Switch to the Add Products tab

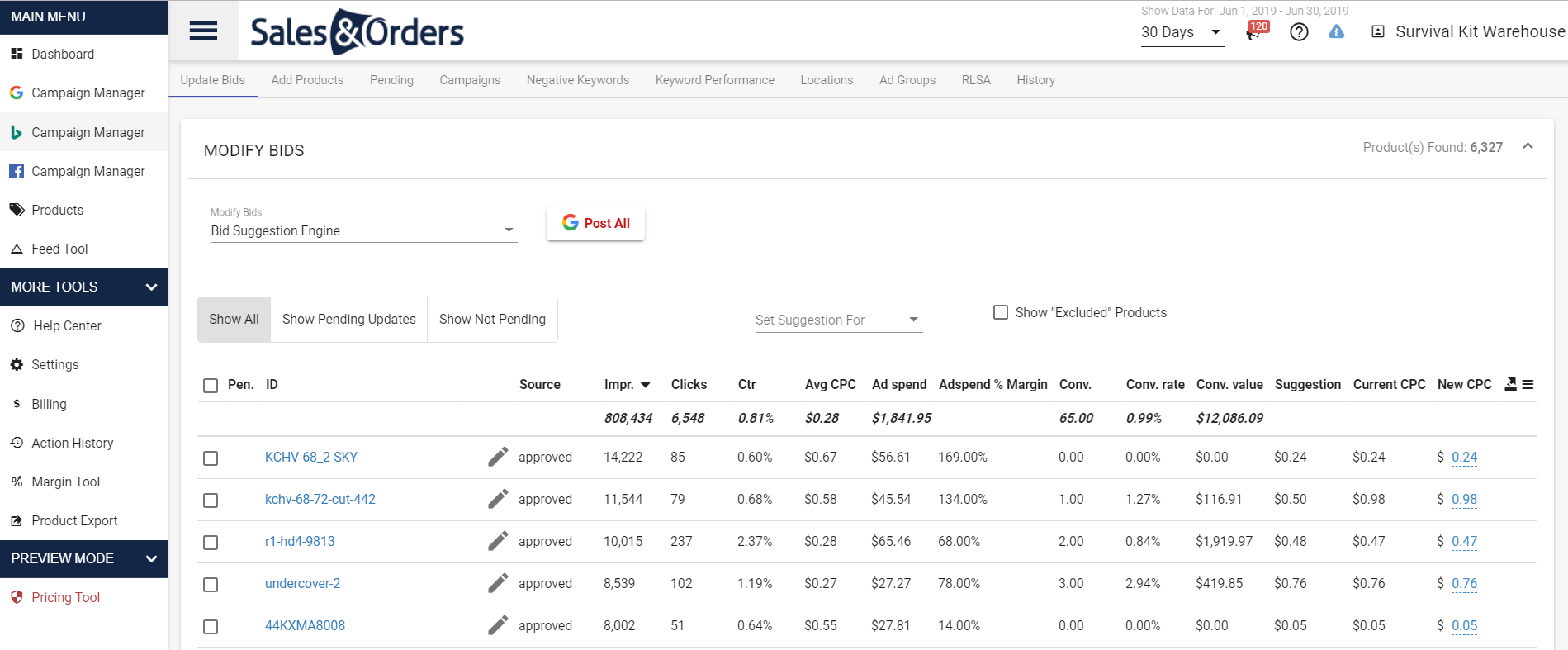click(307, 80)
